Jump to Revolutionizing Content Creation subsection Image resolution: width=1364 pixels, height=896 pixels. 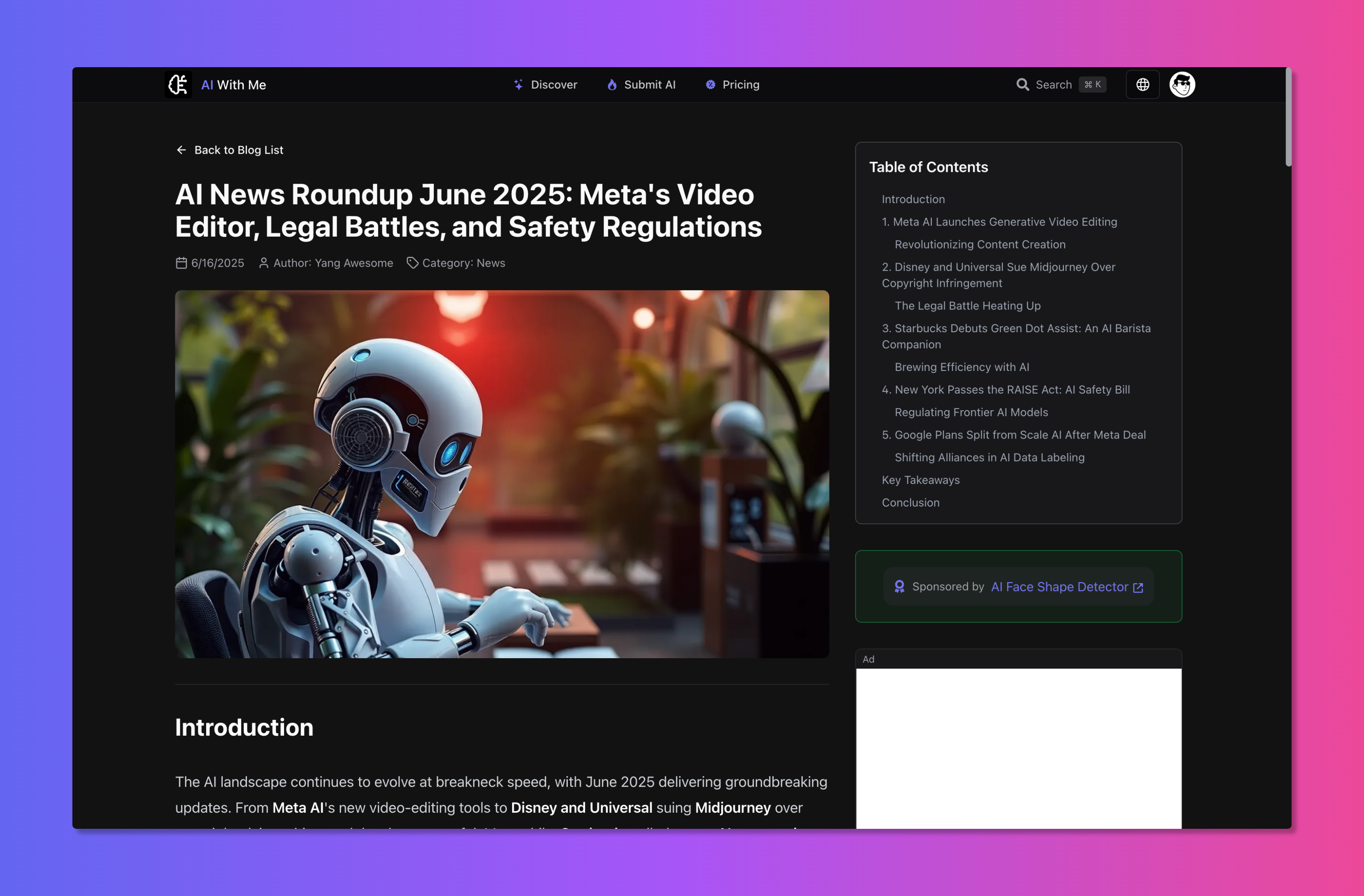point(979,245)
